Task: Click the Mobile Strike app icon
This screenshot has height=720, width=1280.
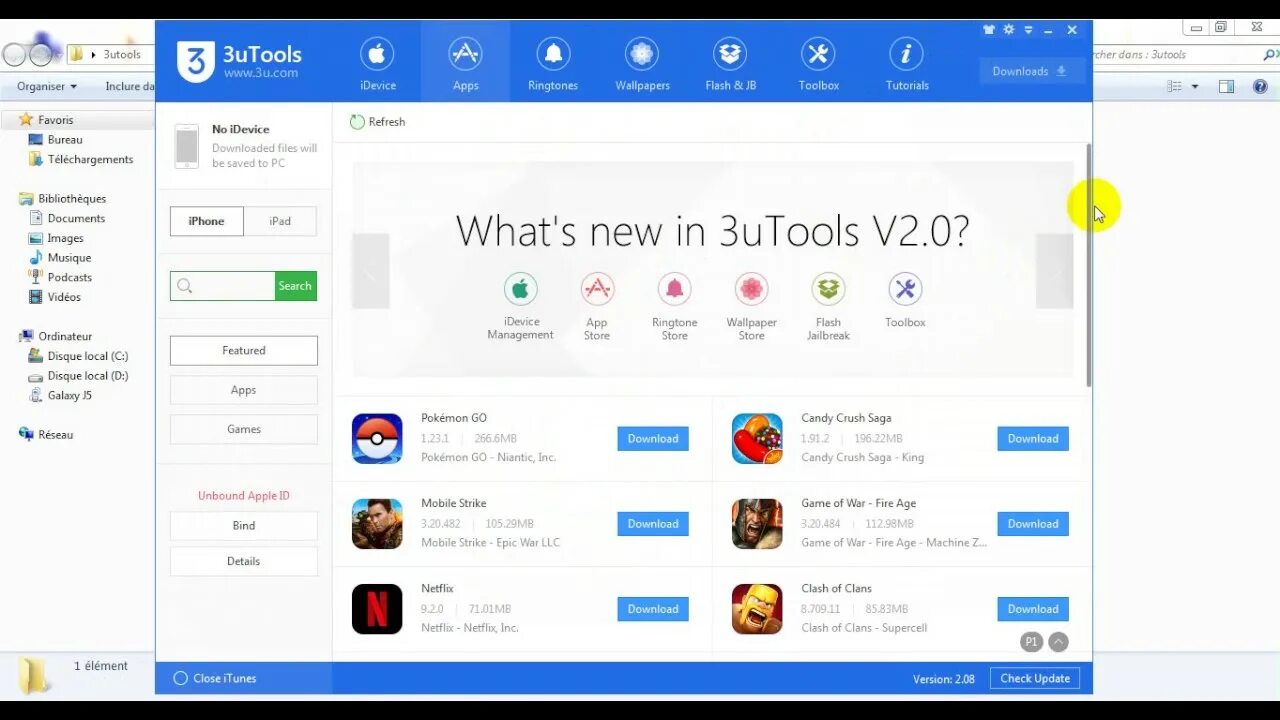Action: tap(377, 524)
